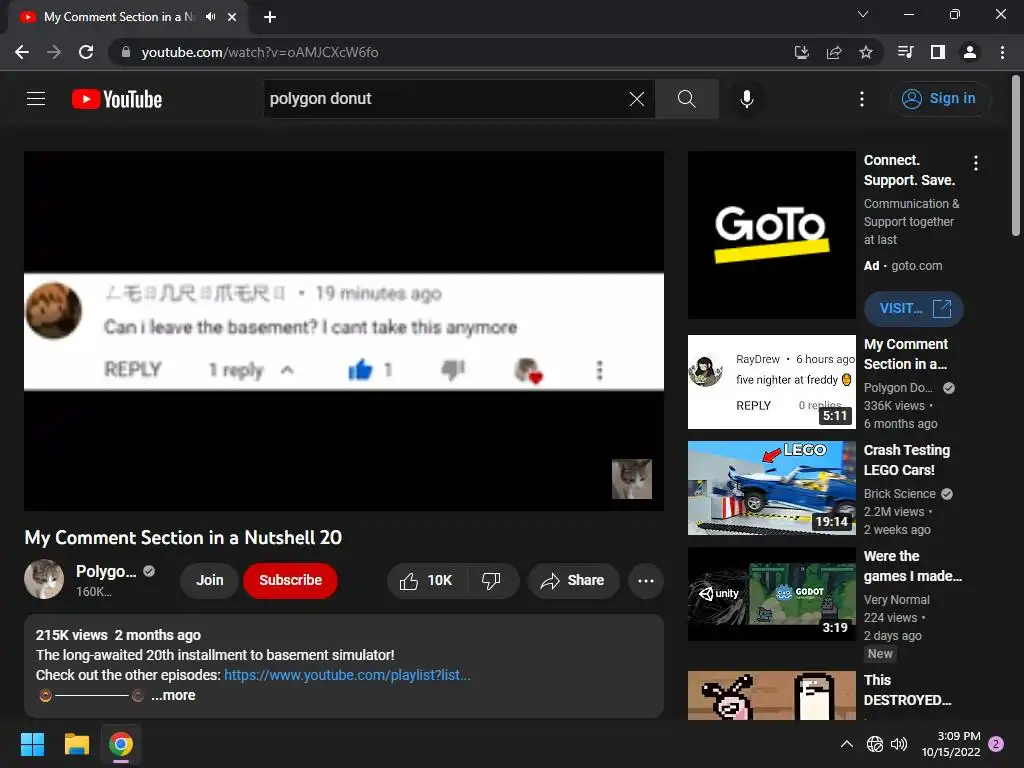
Task: Clear the search box with X icon
Action: point(637,99)
